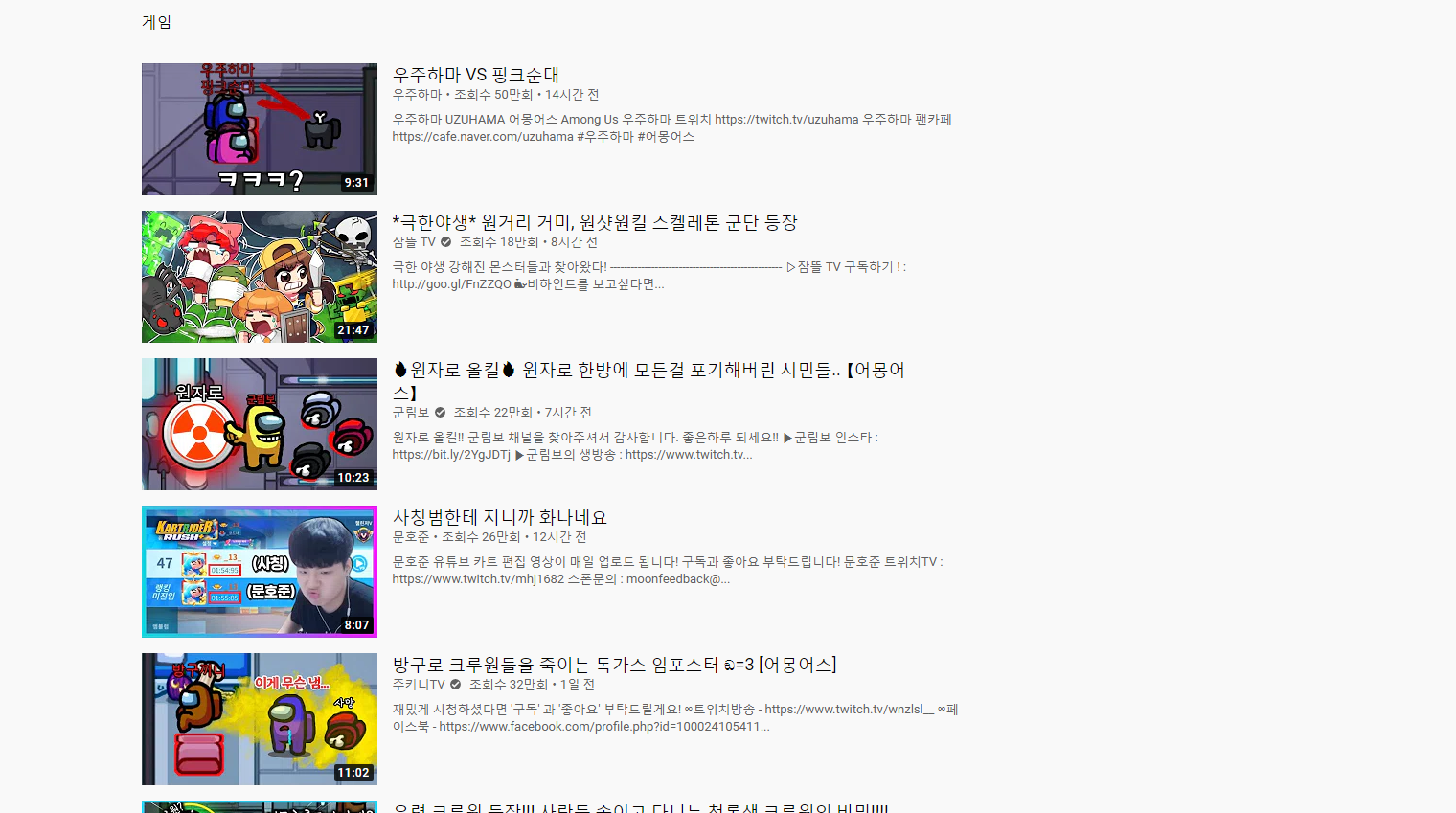The width and height of the screenshot is (1456, 813).
Task: Click the text 조회수 22만회
Action: click(492, 413)
